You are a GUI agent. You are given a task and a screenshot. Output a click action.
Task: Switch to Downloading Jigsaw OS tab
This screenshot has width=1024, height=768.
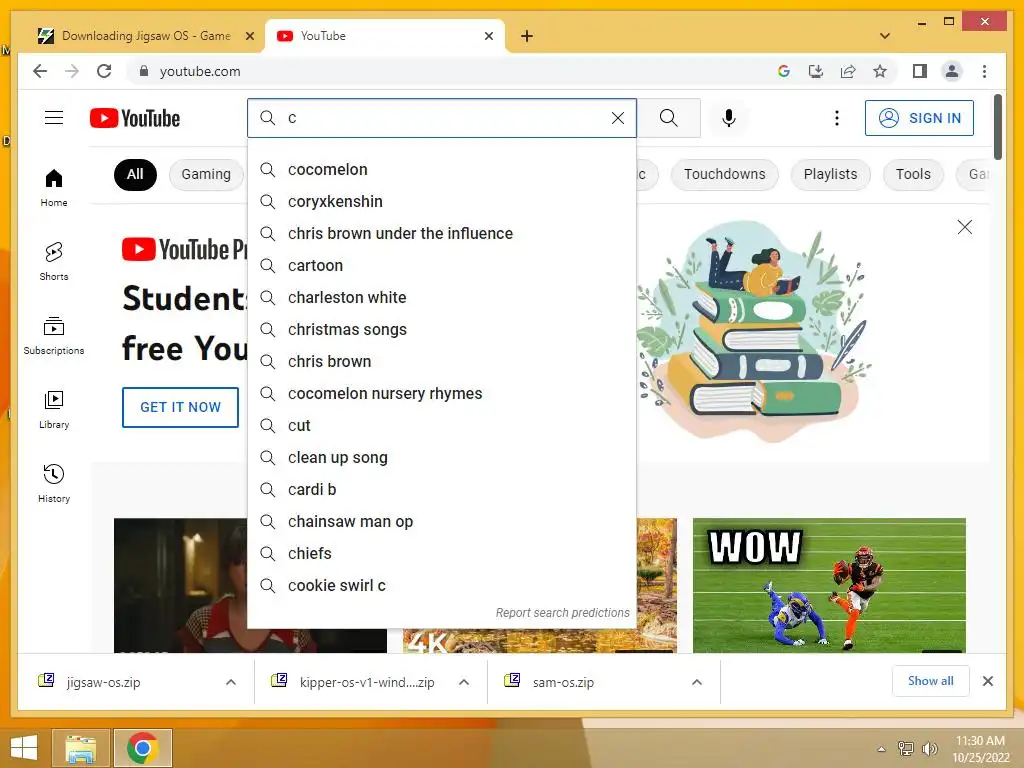click(x=146, y=36)
